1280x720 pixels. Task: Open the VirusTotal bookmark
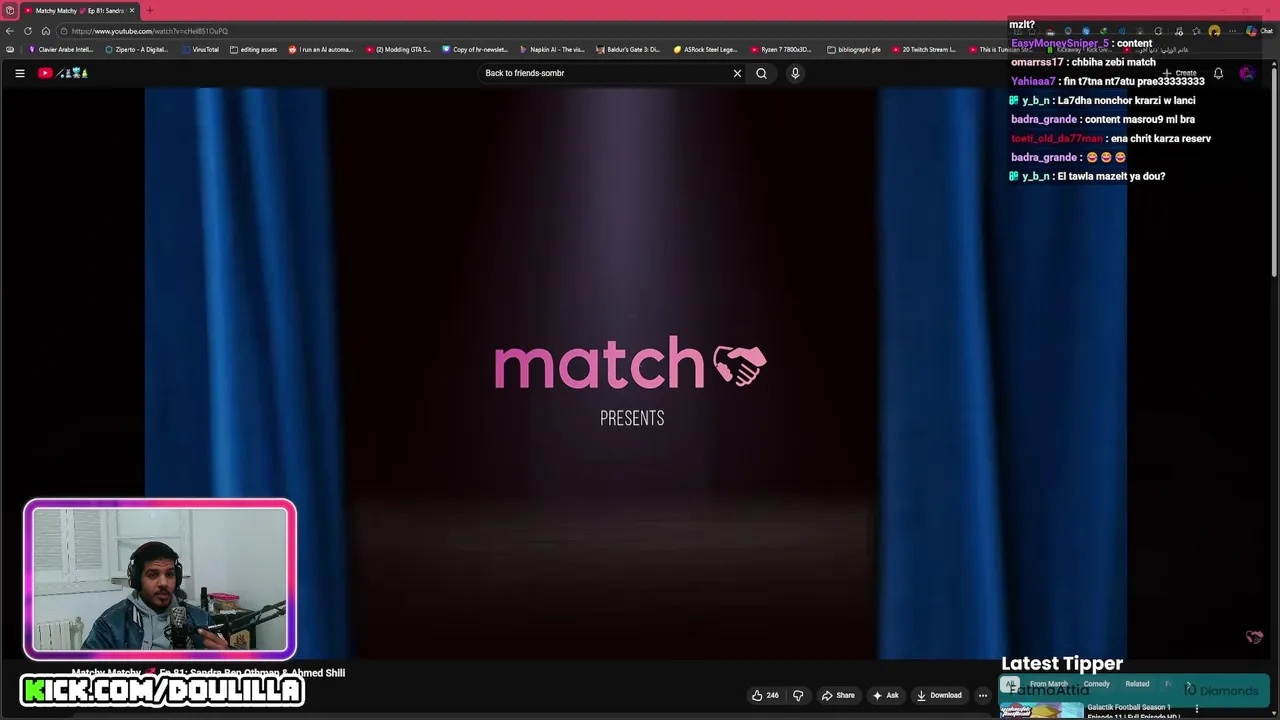click(201, 49)
